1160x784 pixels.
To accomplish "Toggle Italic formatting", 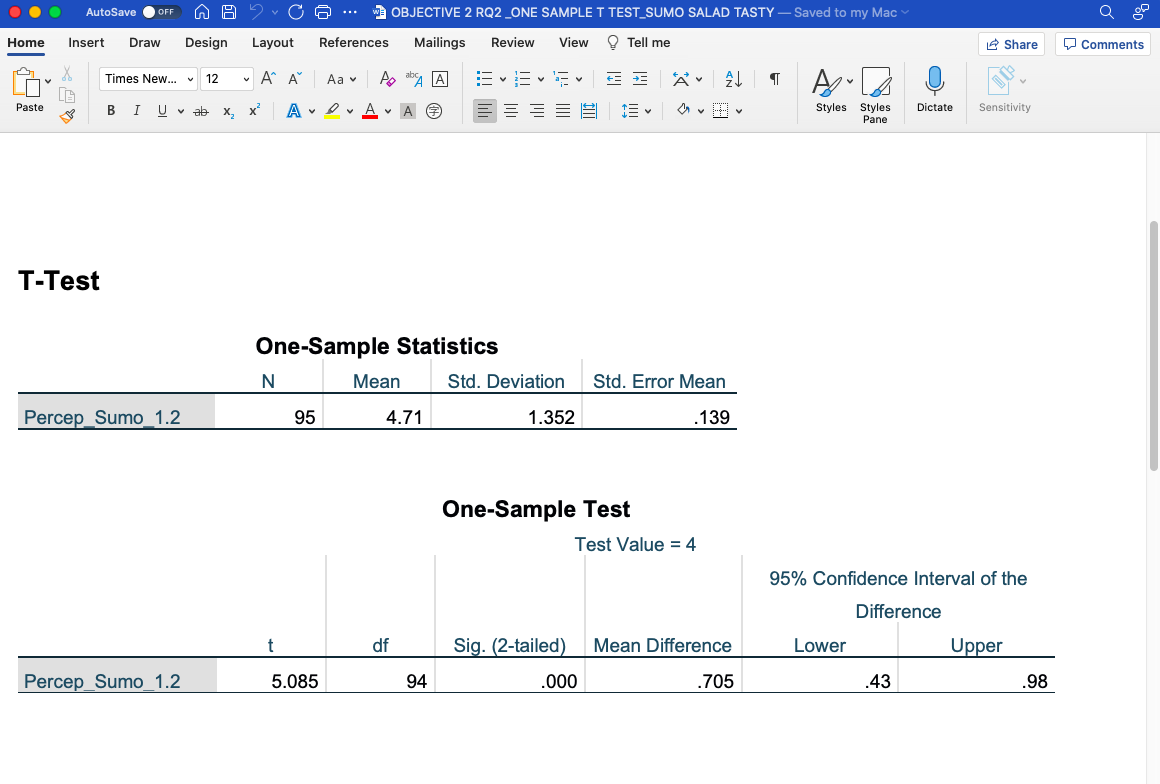I will 136,111.
